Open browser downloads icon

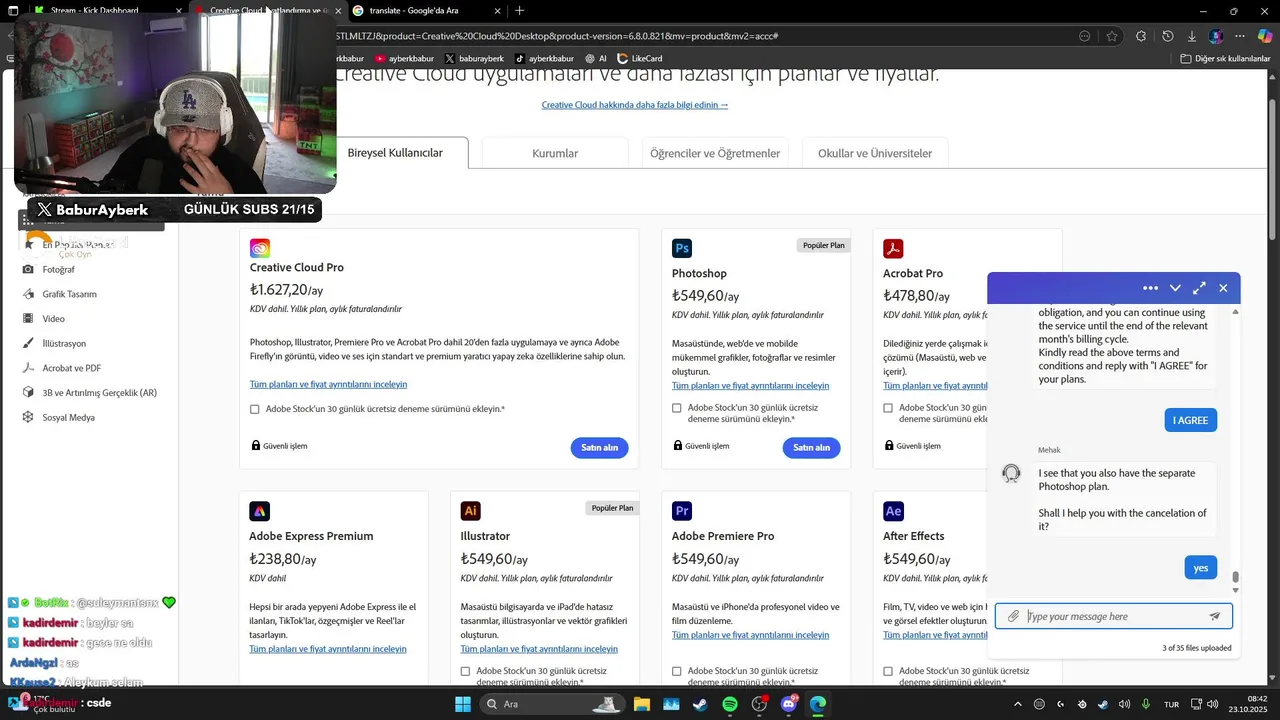1192,36
